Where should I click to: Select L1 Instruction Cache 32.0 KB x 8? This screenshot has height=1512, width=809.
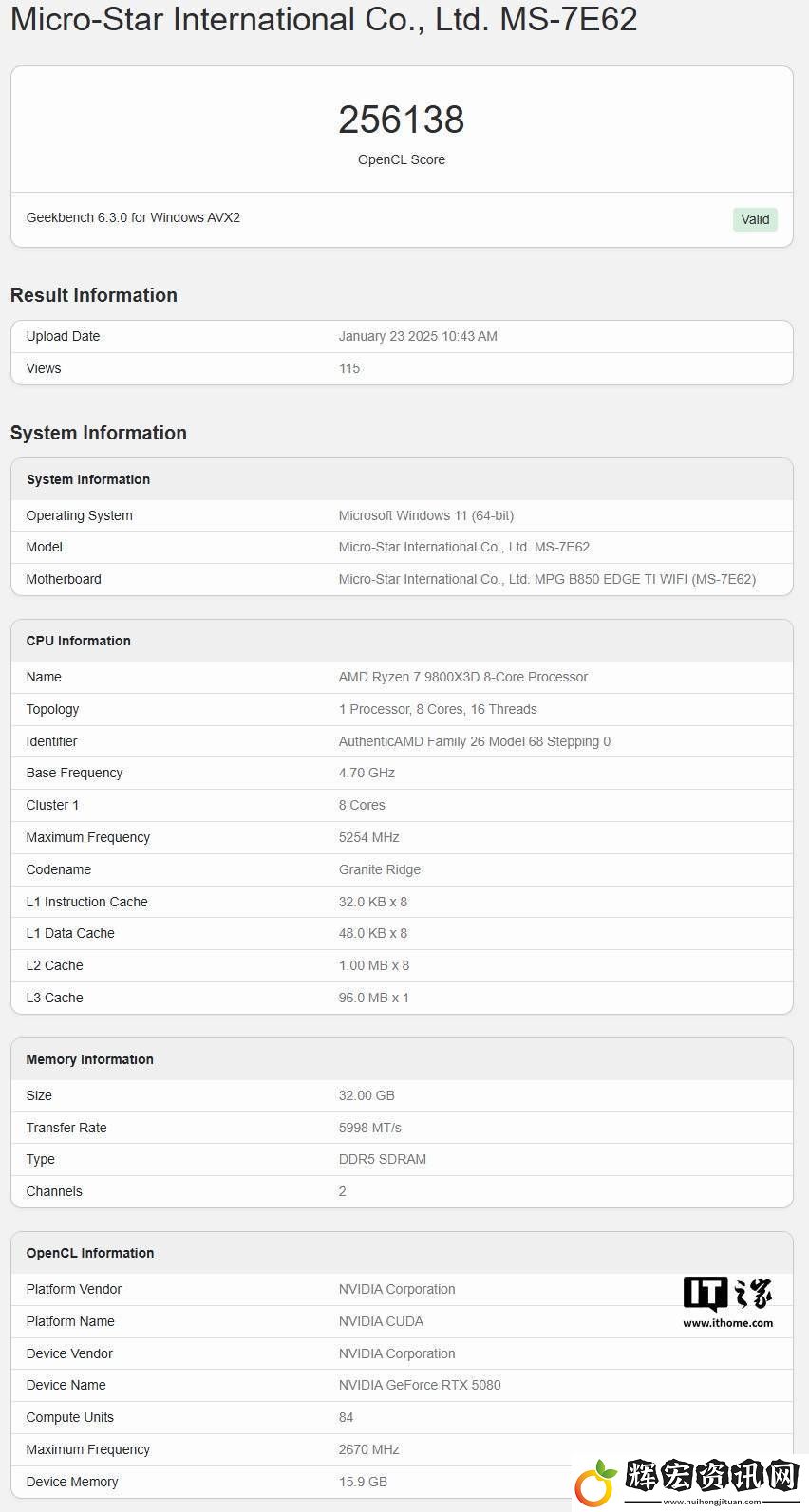[373, 902]
